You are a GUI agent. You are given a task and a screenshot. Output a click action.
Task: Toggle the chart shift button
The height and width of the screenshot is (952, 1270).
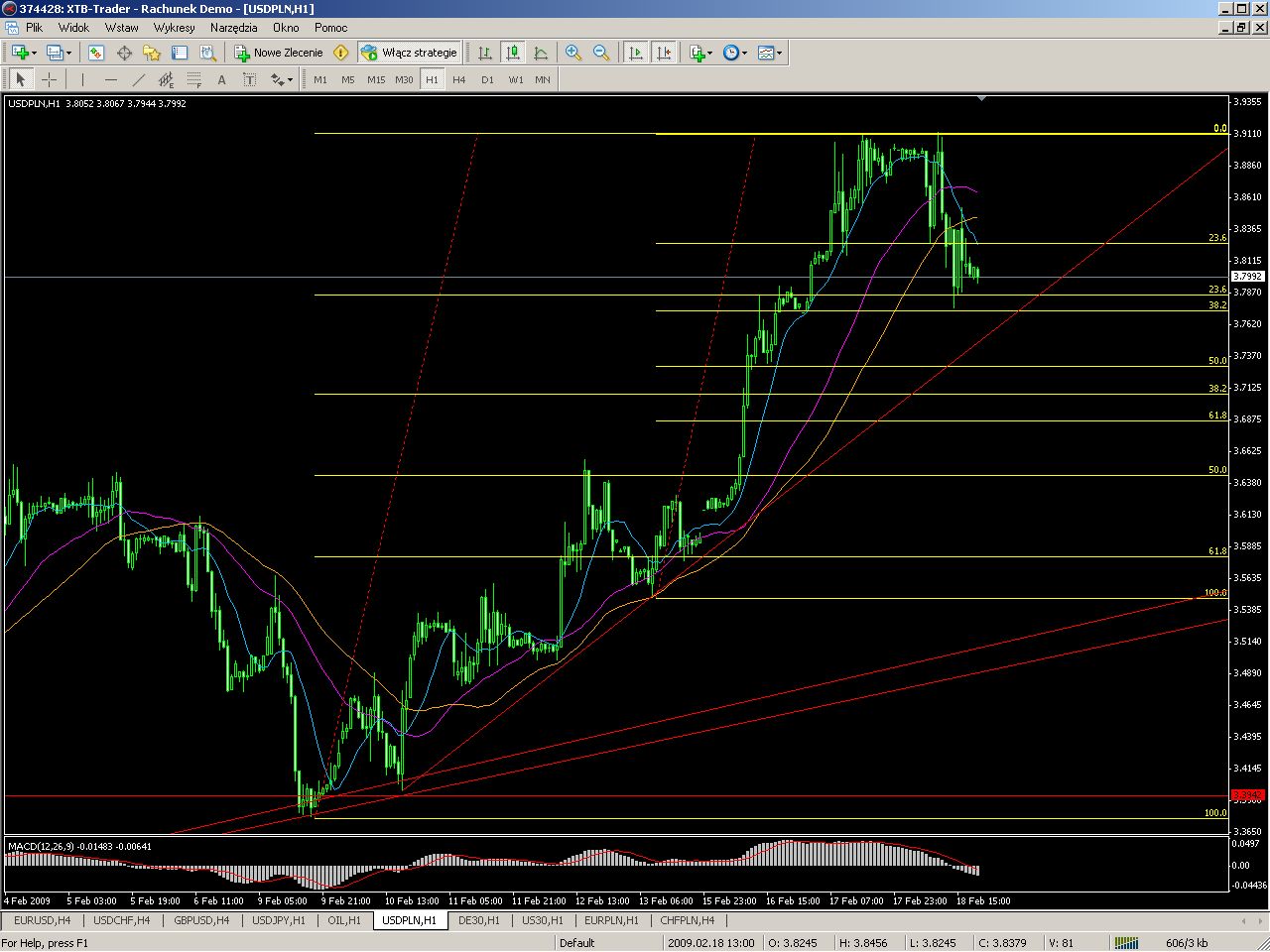pos(664,53)
